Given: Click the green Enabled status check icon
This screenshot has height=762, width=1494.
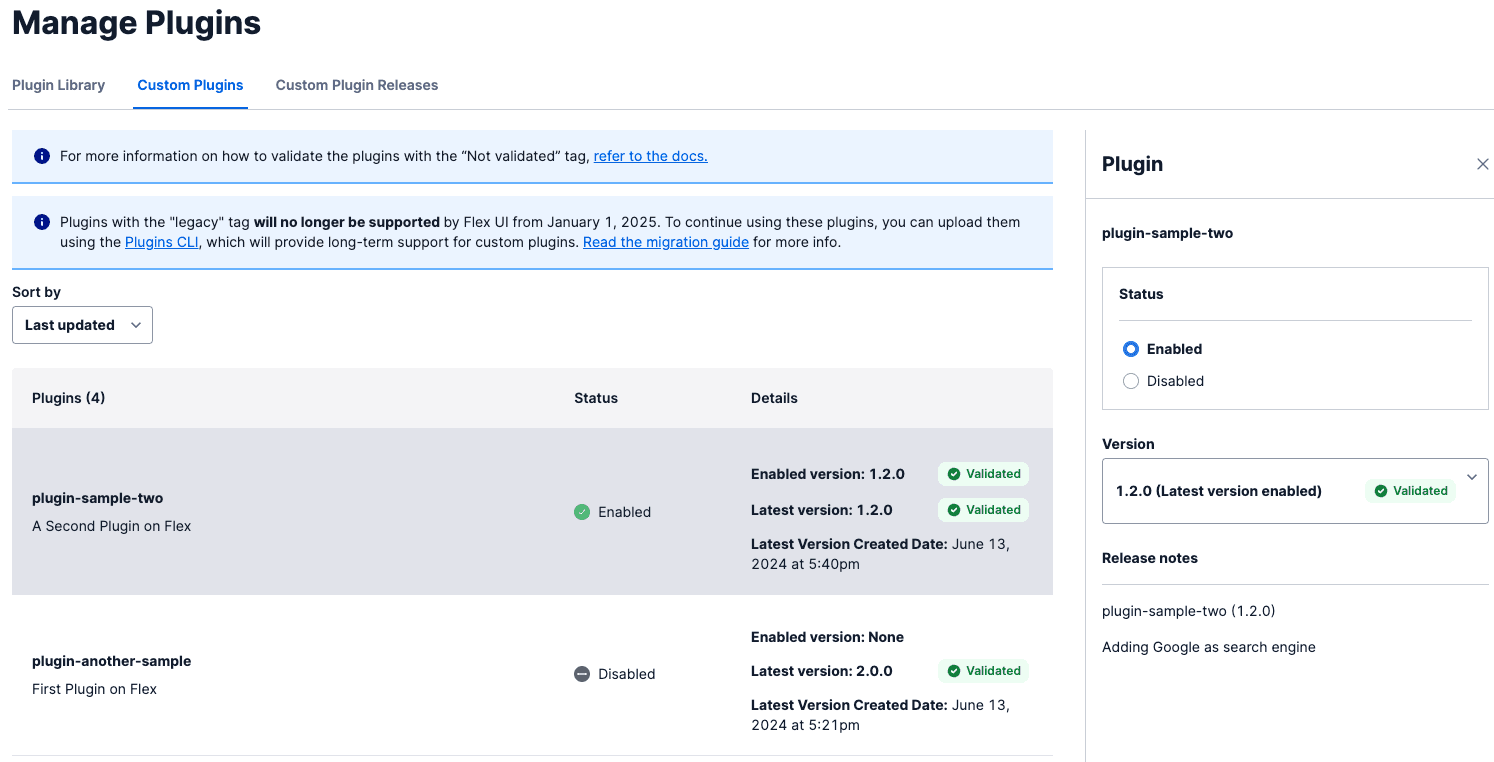Looking at the screenshot, I should pos(582,512).
